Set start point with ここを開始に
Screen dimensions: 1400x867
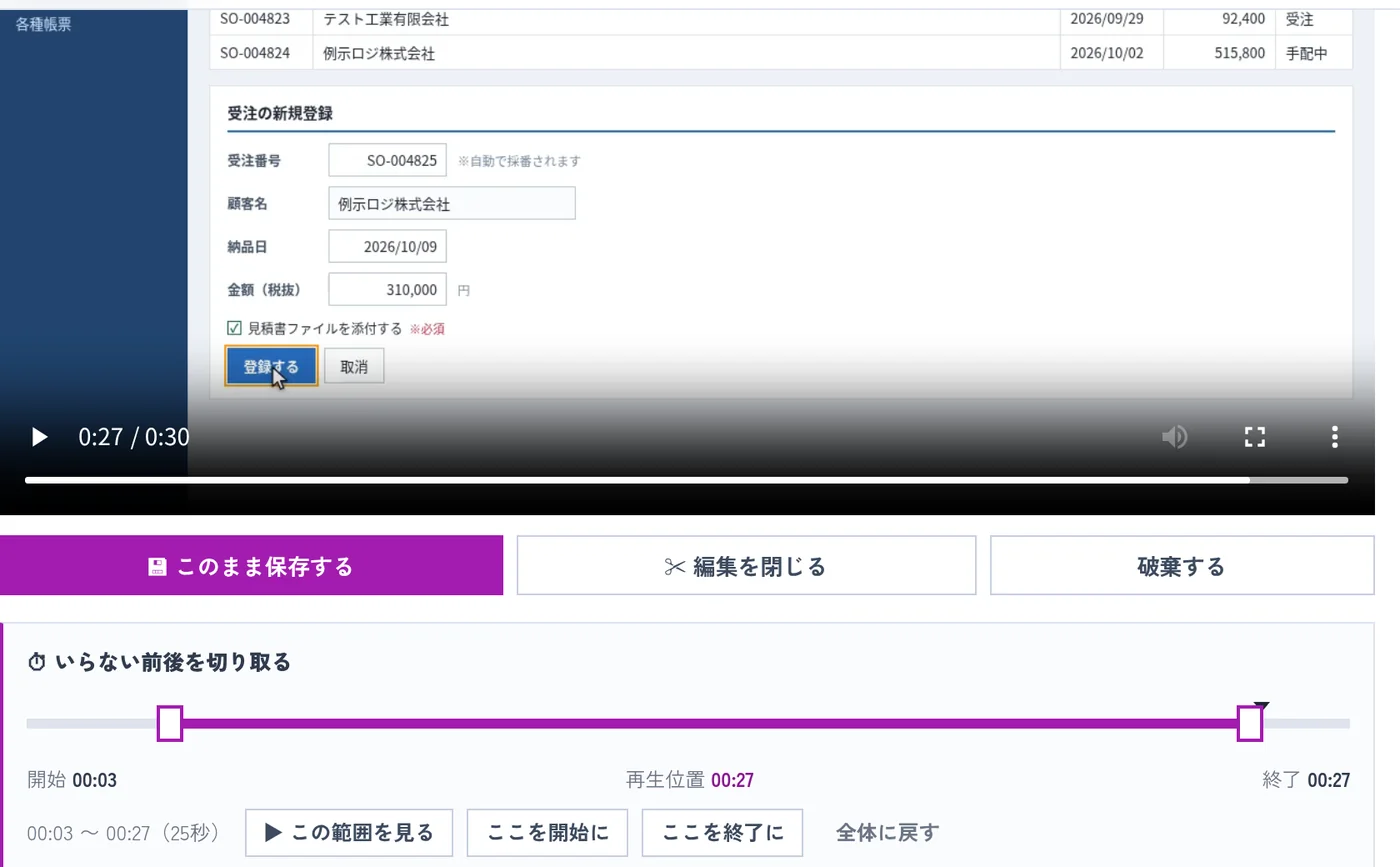[x=547, y=832]
